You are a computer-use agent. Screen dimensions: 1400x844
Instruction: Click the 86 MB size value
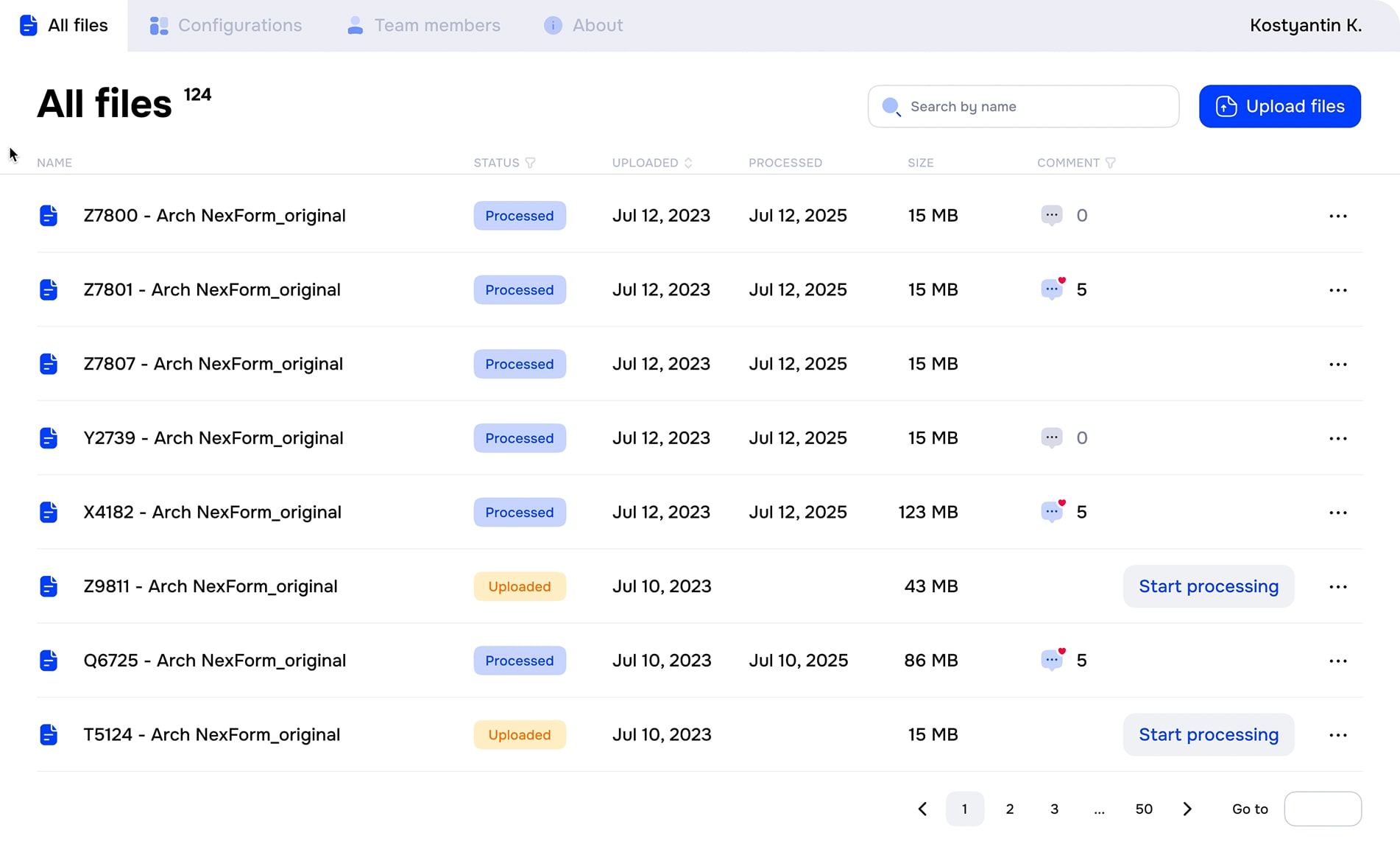click(x=930, y=661)
